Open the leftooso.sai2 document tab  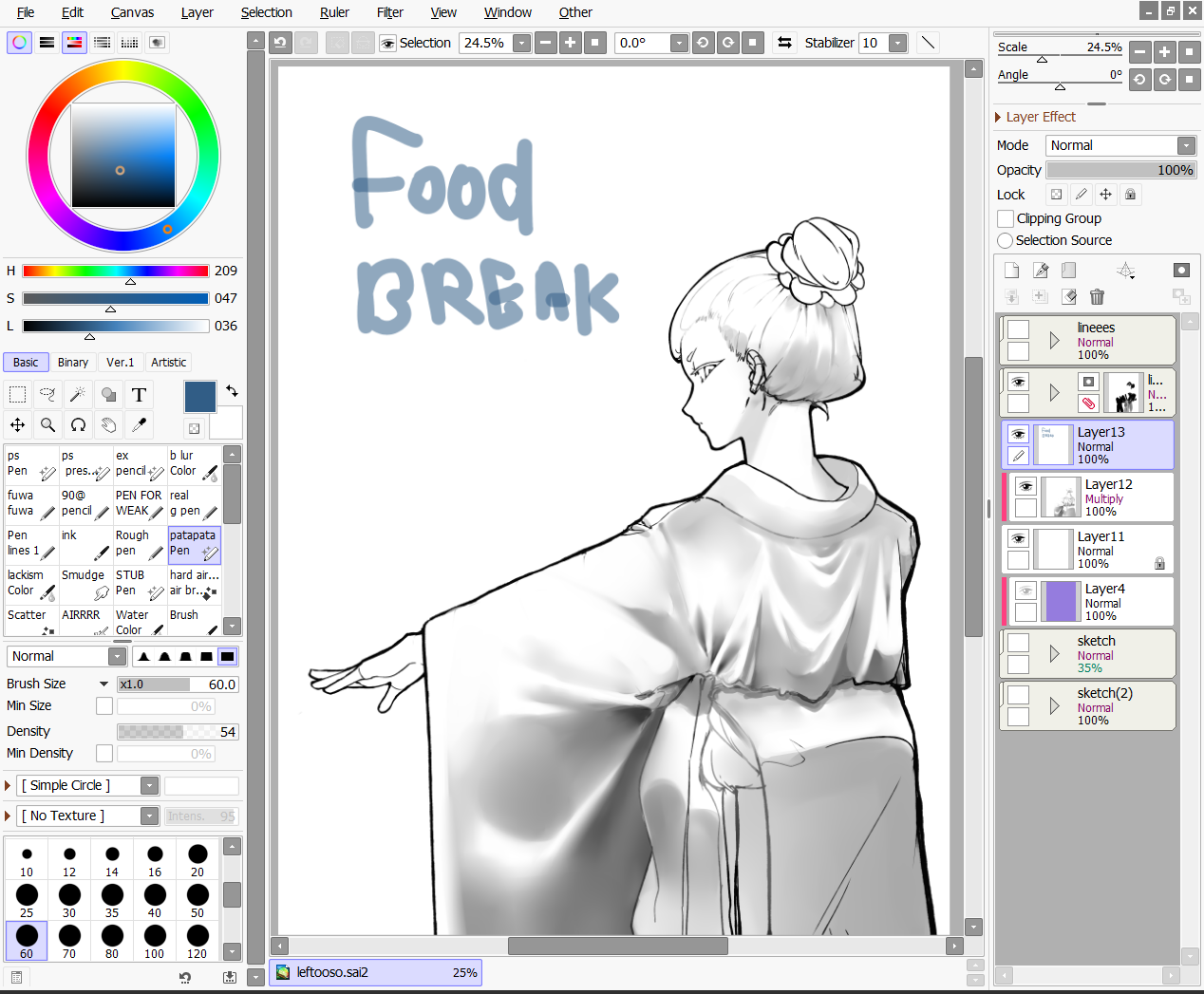[375, 972]
